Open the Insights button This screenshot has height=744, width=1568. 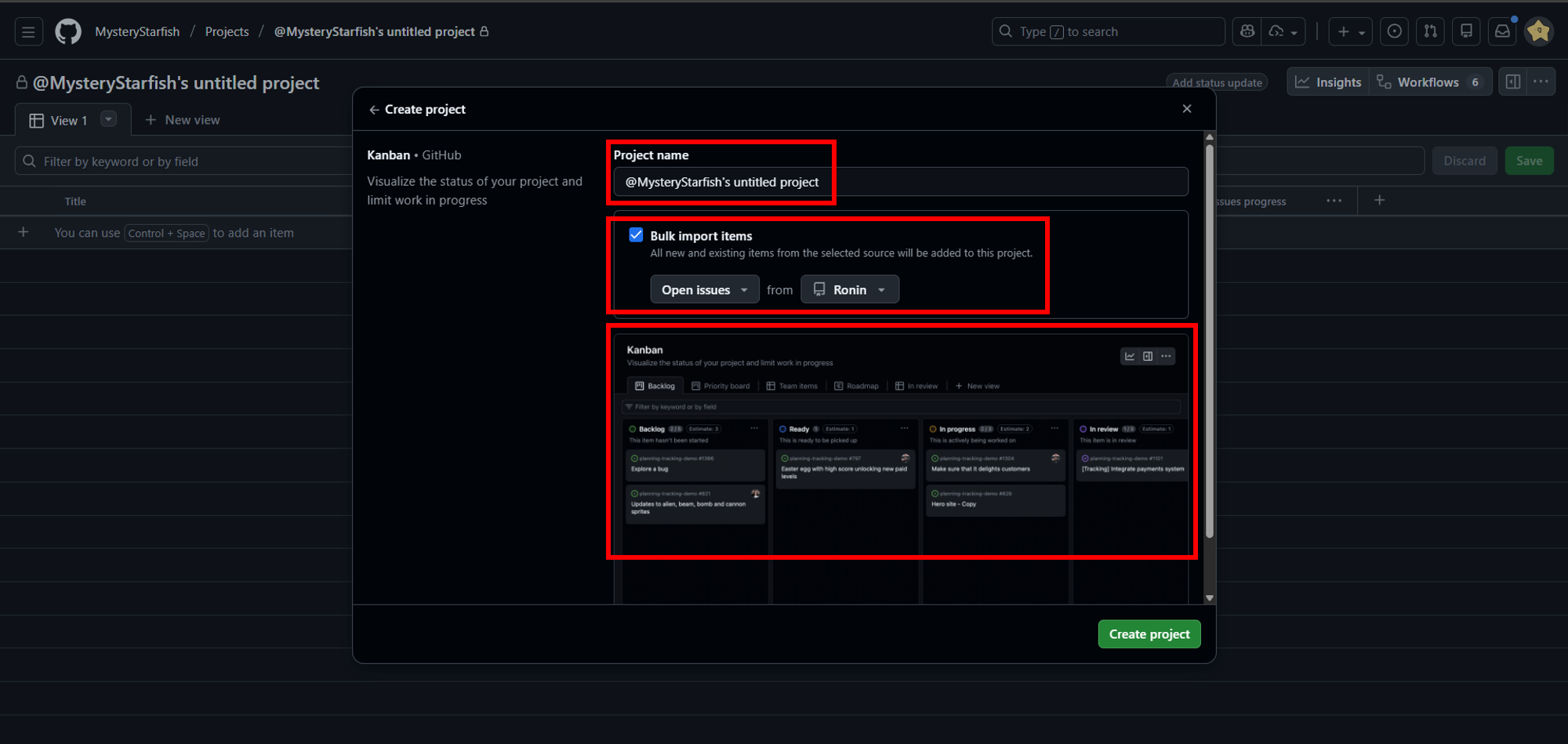point(1328,82)
